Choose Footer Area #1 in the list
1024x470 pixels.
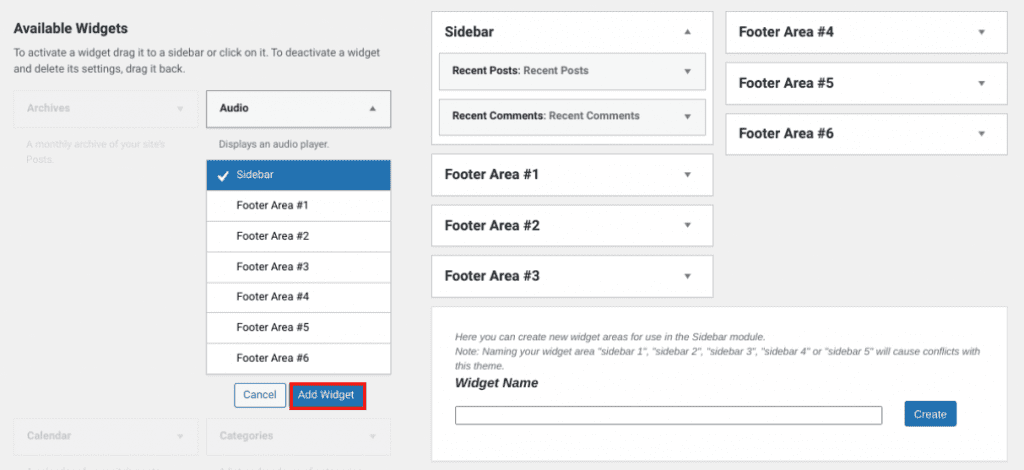pyautogui.click(x=298, y=206)
